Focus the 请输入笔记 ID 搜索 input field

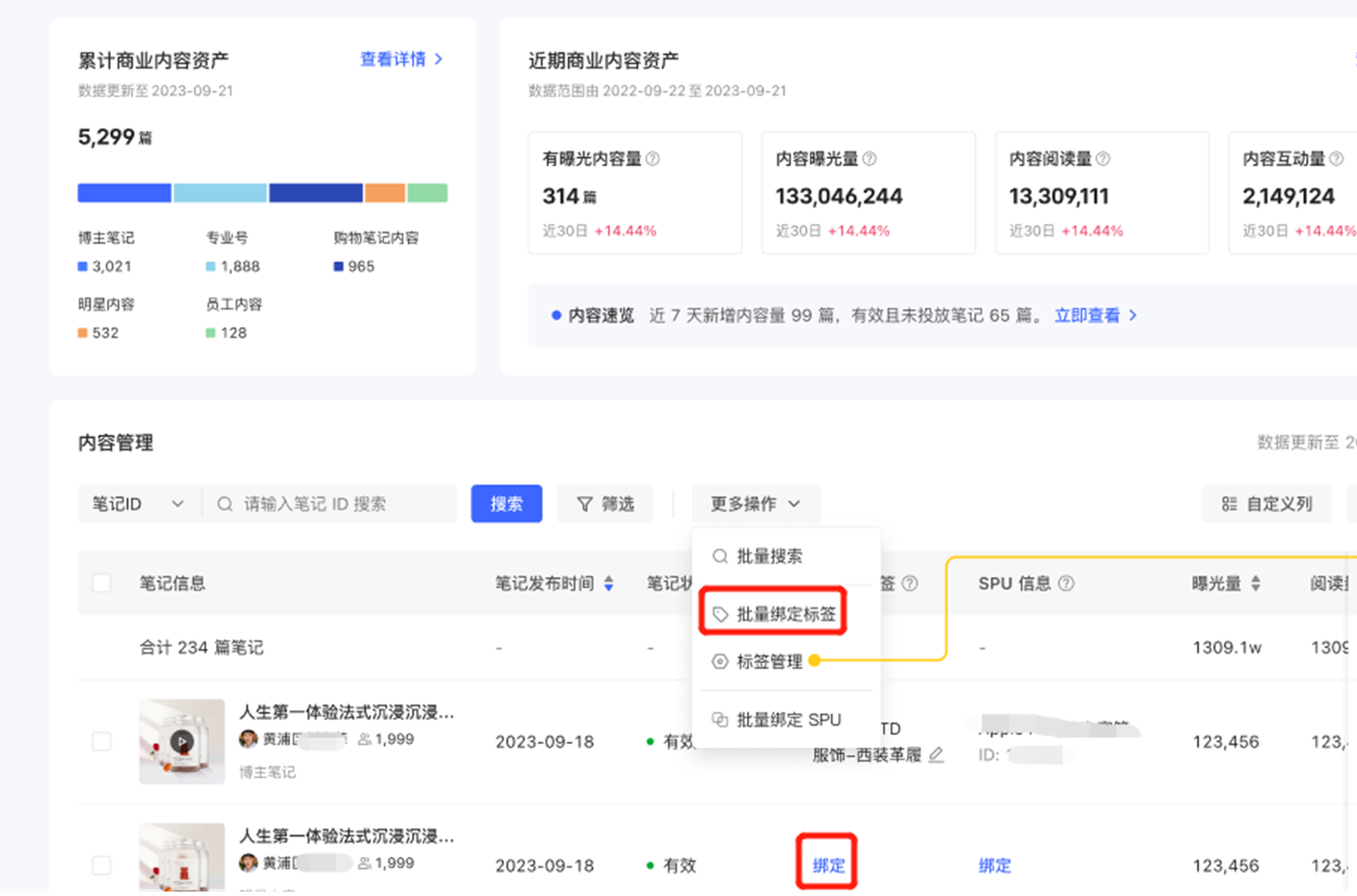pos(331,504)
